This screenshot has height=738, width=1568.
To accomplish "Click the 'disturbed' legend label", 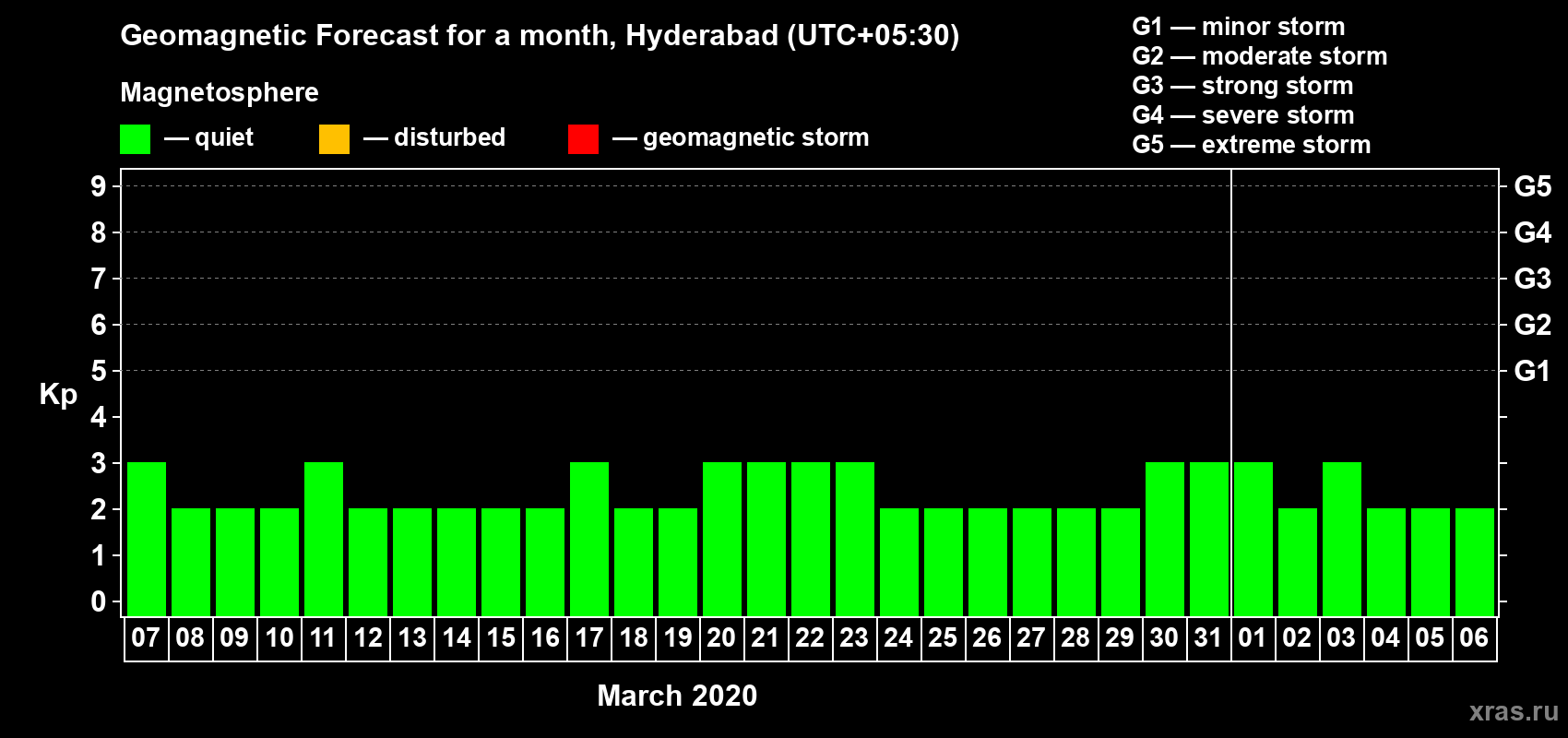I will [x=449, y=137].
